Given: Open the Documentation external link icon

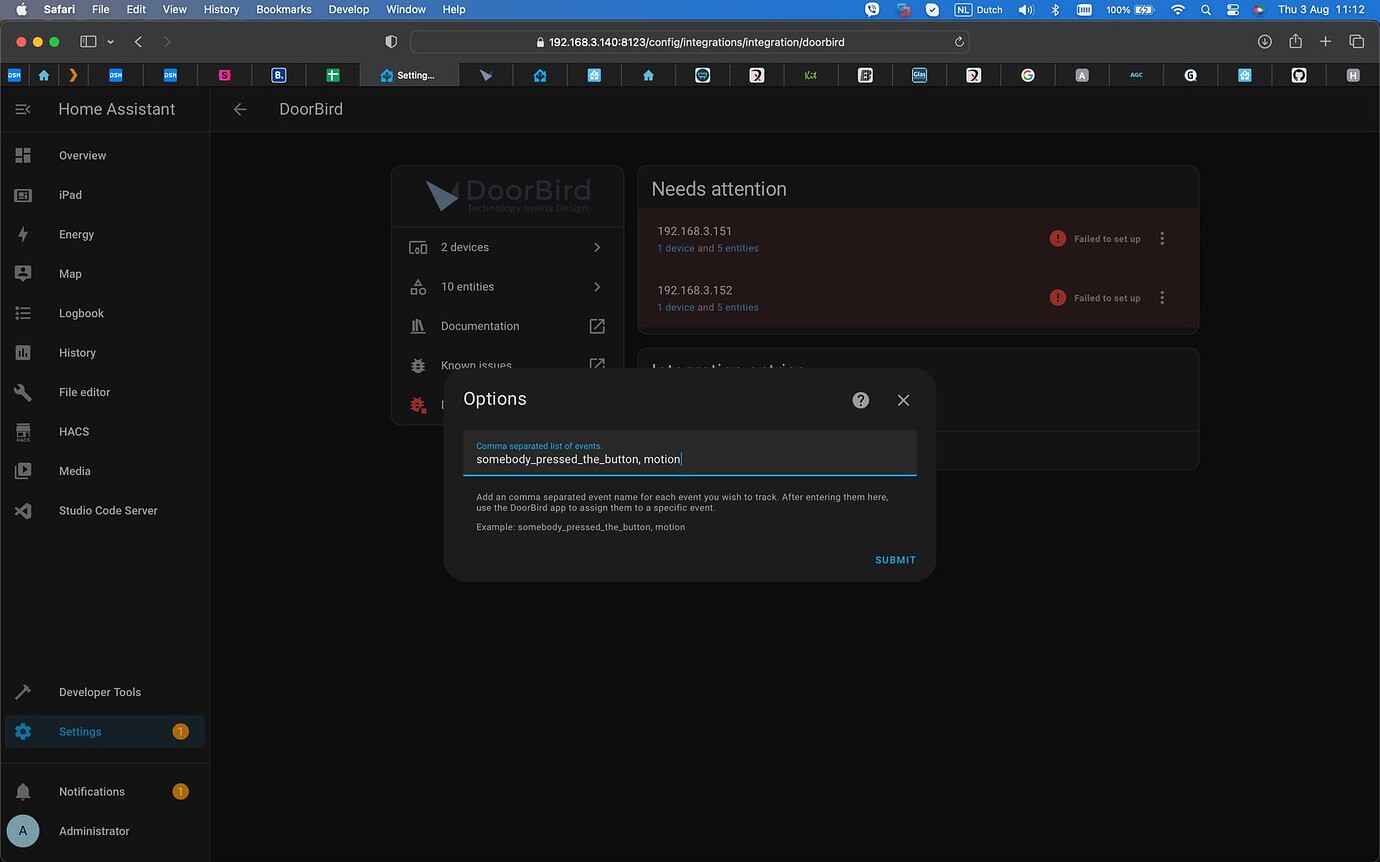Looking at the screenshot, I should point(596,325).
